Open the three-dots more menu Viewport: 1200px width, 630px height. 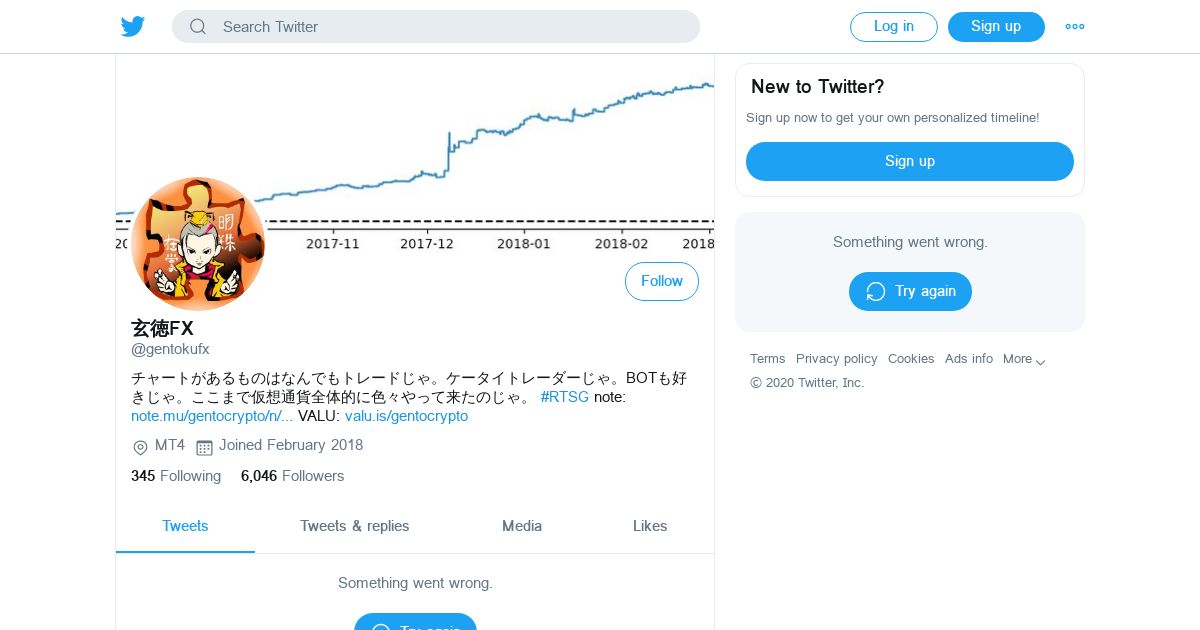click(1075, 27)
